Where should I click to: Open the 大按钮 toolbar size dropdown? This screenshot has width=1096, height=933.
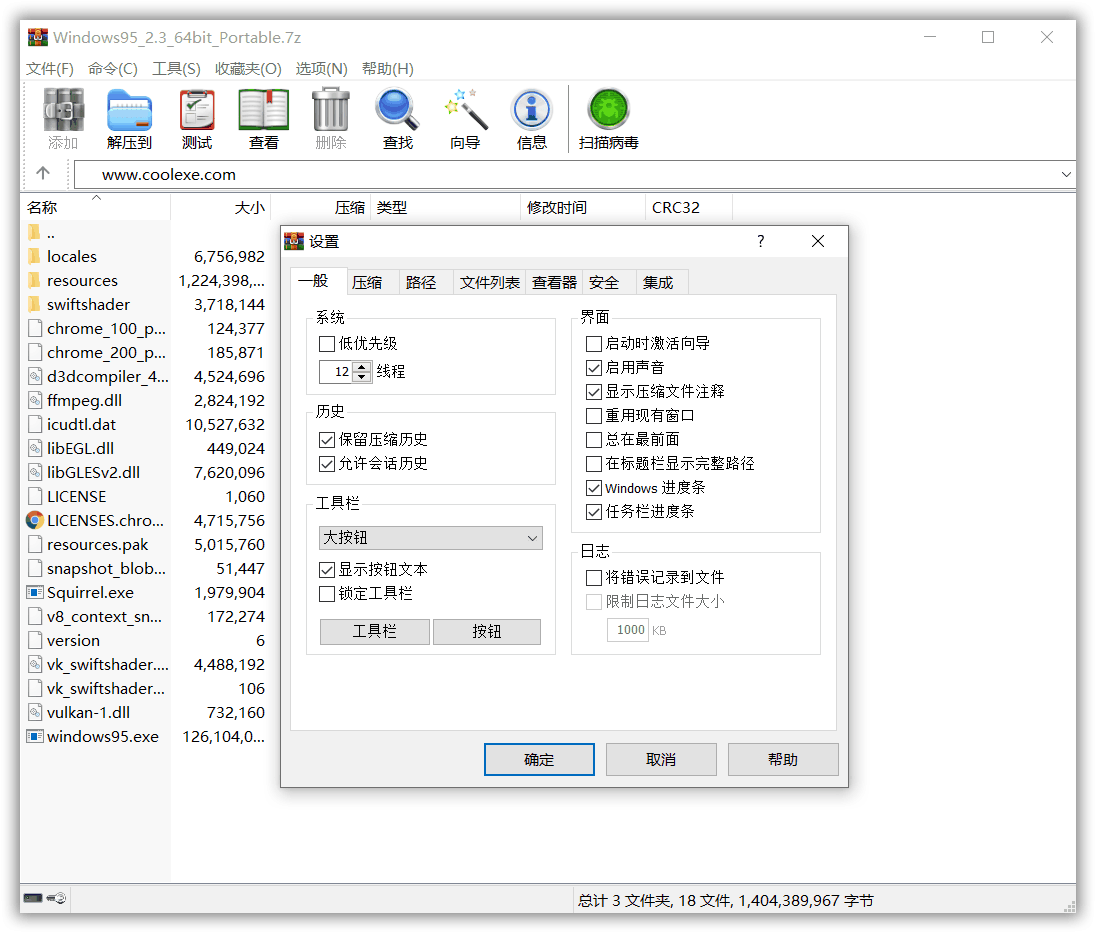[x=430, y=537]
